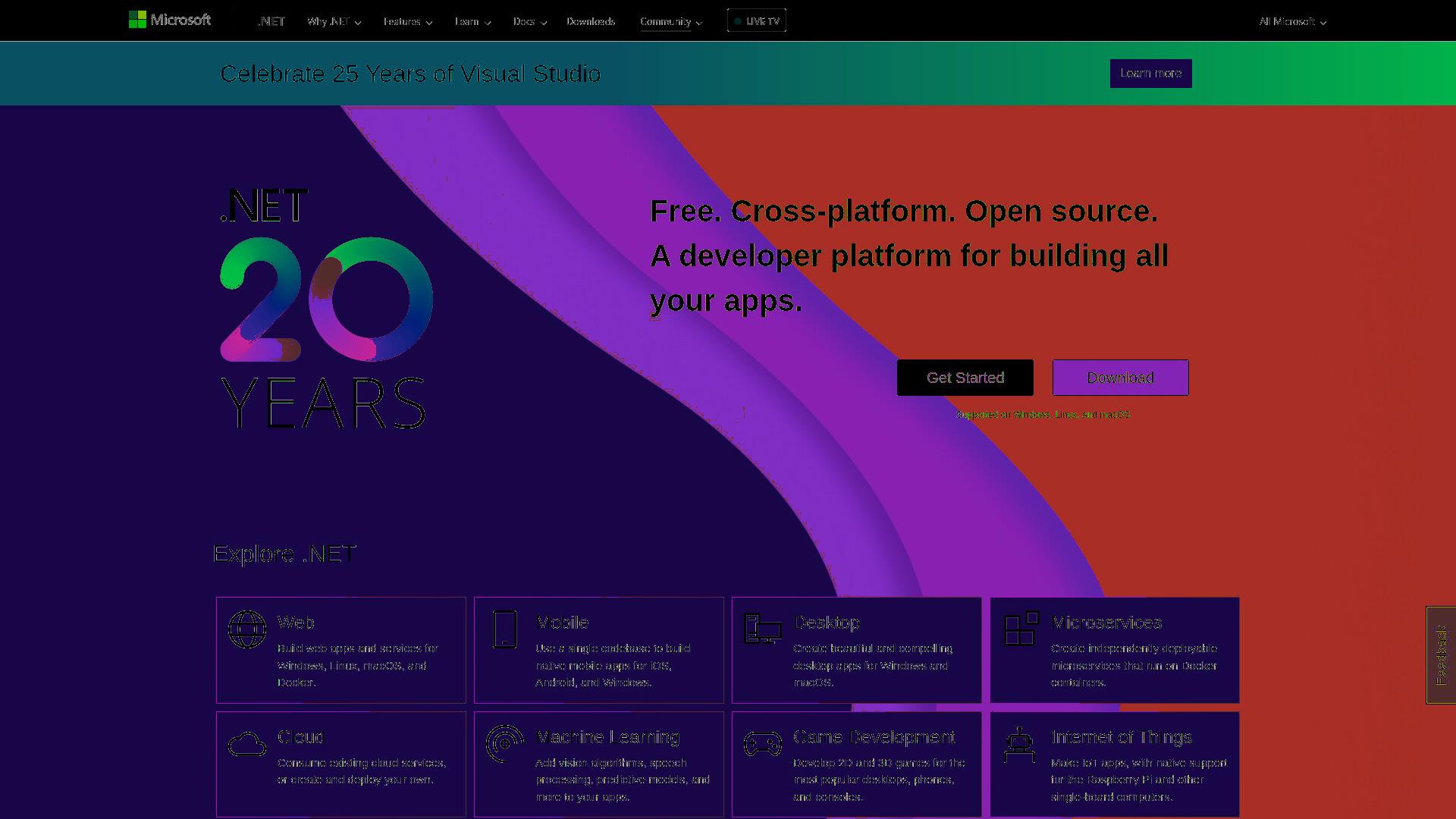Viewport: 1456px width, 819px height.
Task: Open the Machine Learning card heading
Action: pos(607,737)
